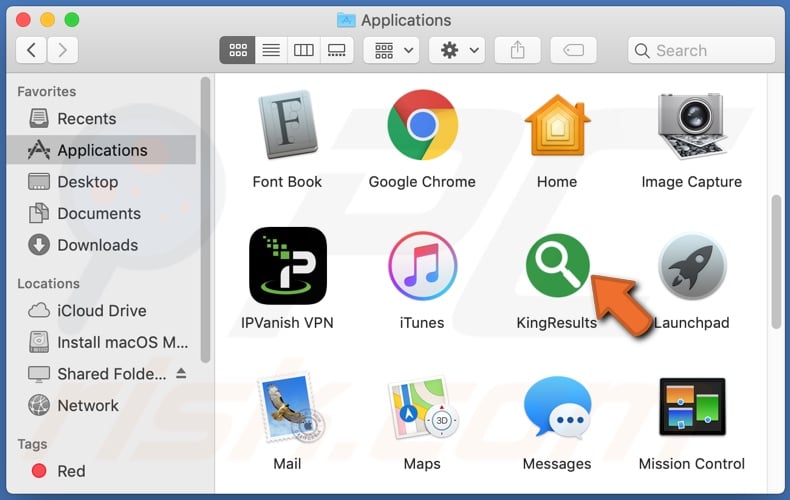The image size is (790, 500).
Task: Select Applications in the sidebar
Action: click(x=101, y=150)
